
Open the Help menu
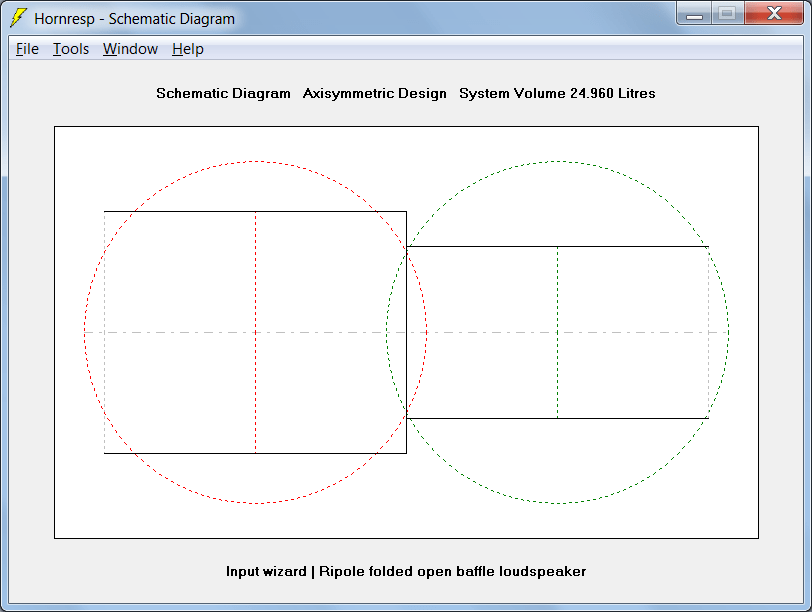187,49
